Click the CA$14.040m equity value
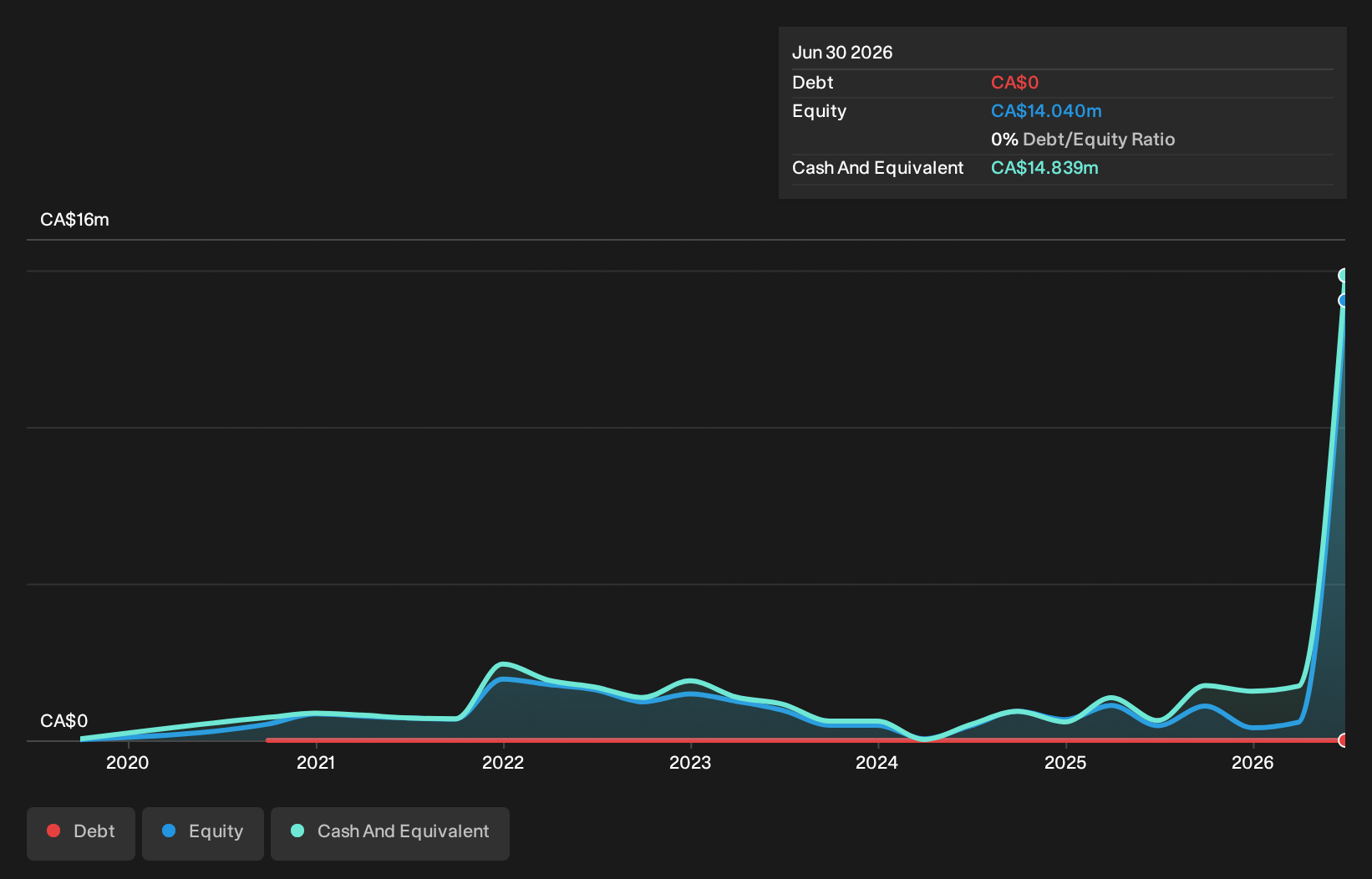 click(1046, 111)
